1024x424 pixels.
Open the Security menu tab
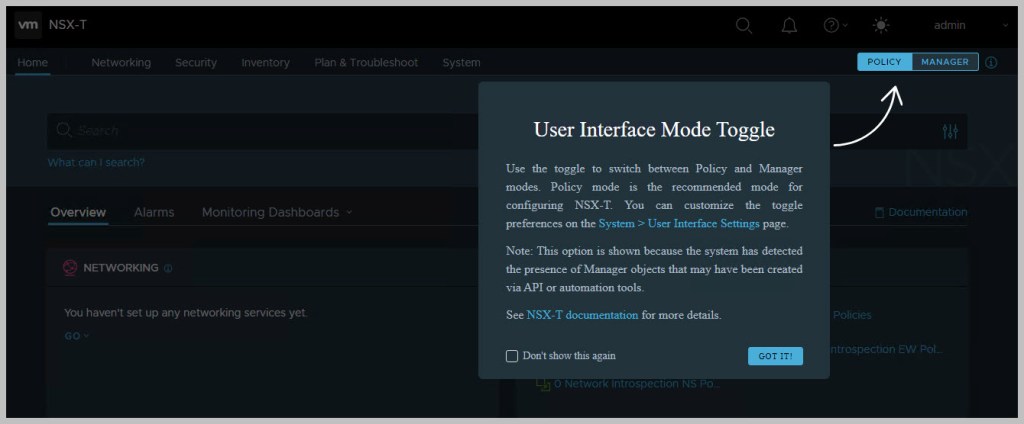click(196, 62)
